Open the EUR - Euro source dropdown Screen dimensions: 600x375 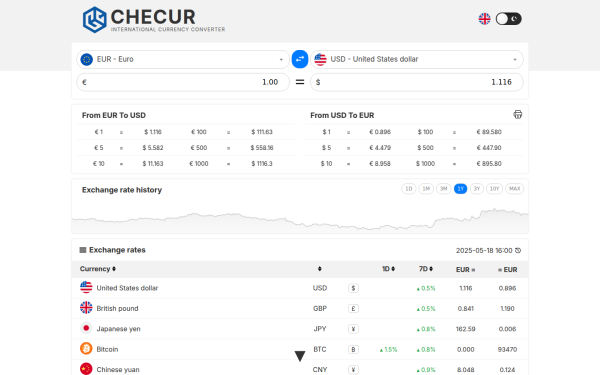(183, 59)
